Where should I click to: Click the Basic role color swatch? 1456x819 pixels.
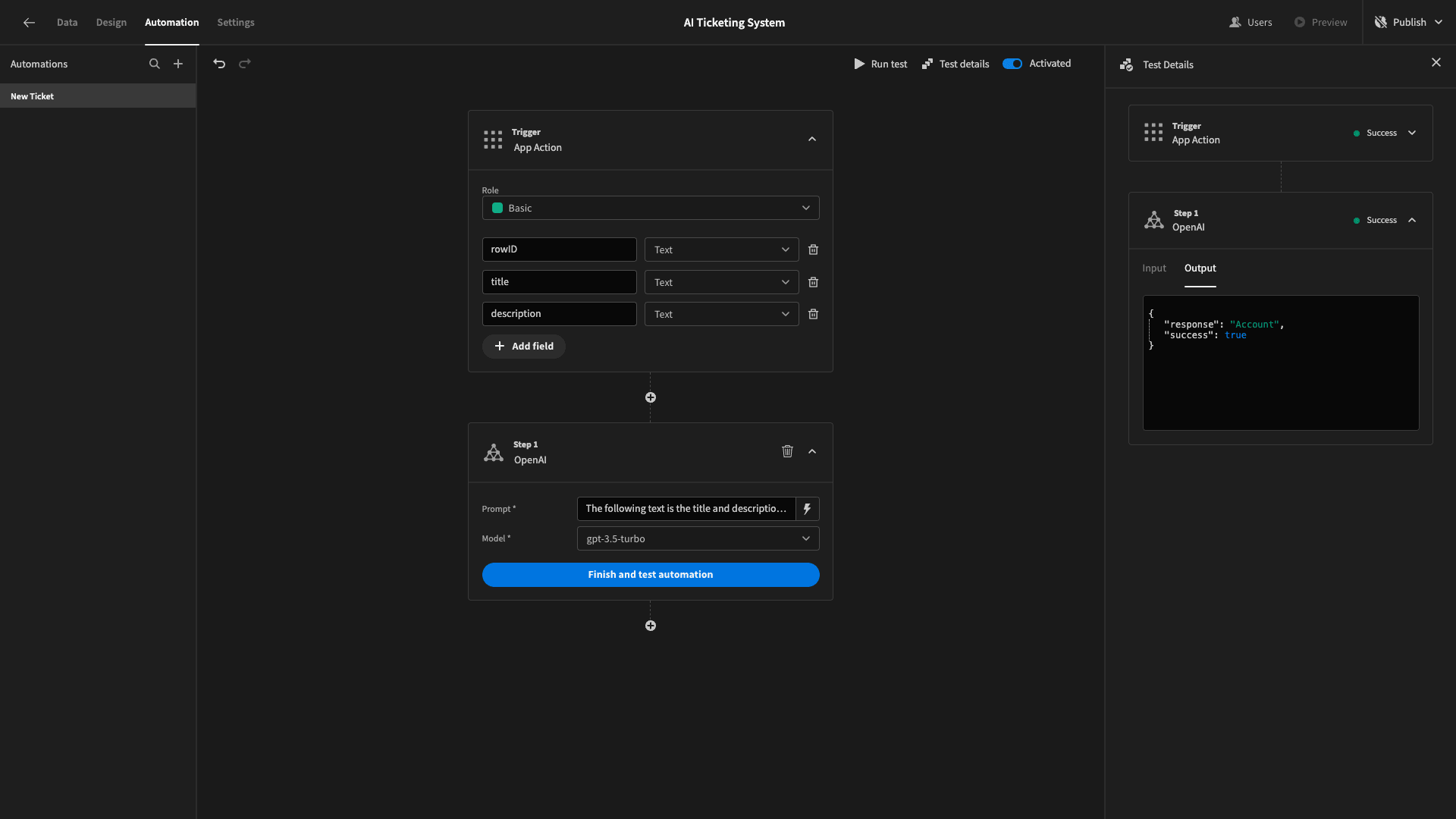click(497, 208)
